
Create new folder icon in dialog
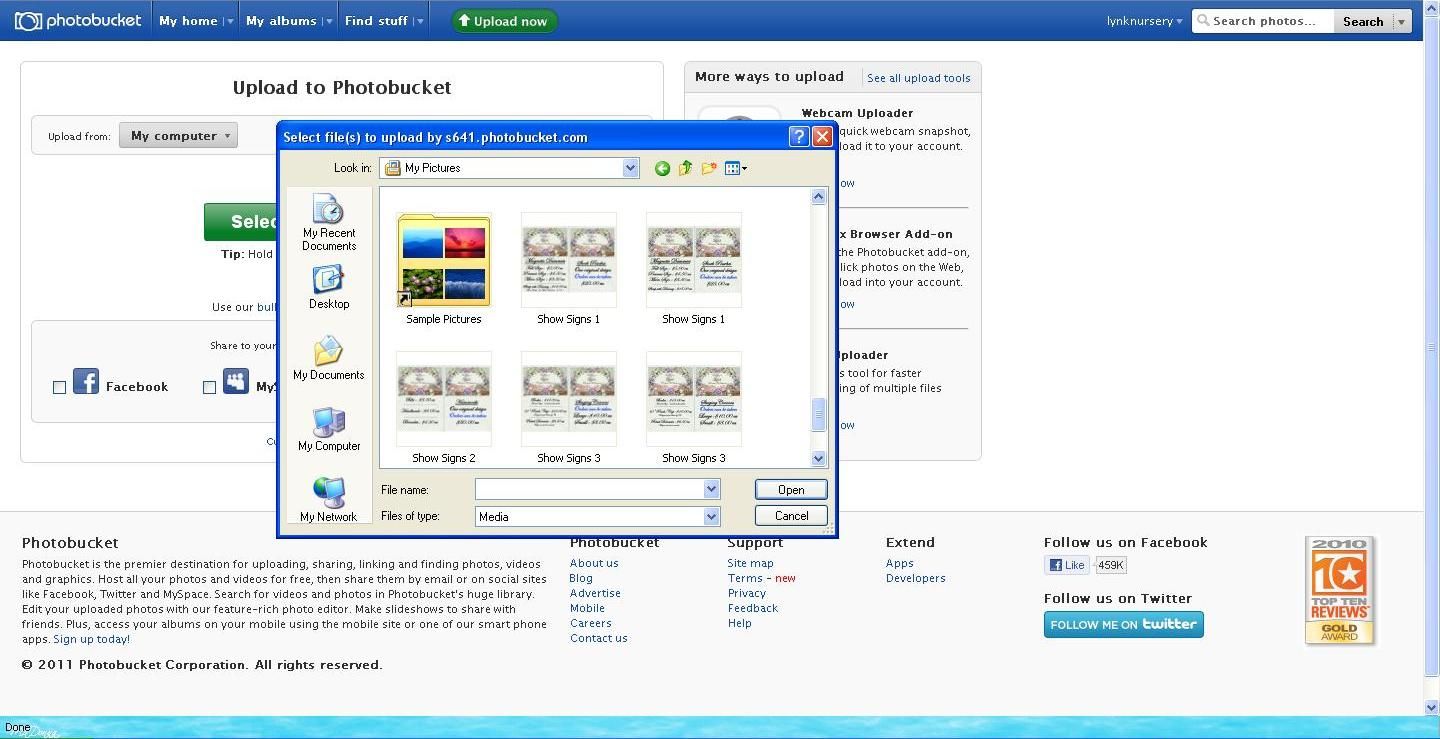709,168
